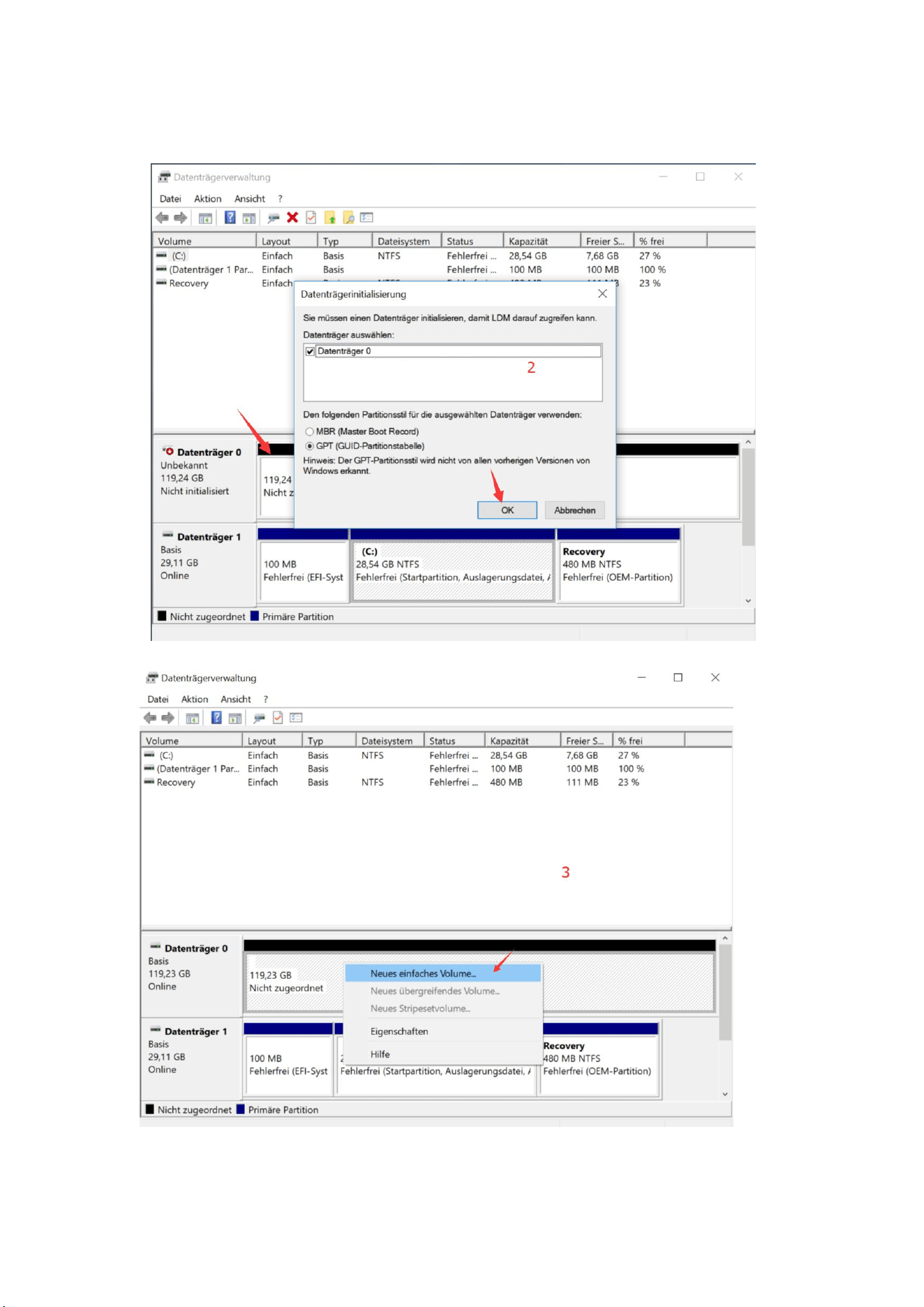Select MBR (Master Boot Record) radio option
This screenshot has height=1307, width=924.
click(310, 431)
